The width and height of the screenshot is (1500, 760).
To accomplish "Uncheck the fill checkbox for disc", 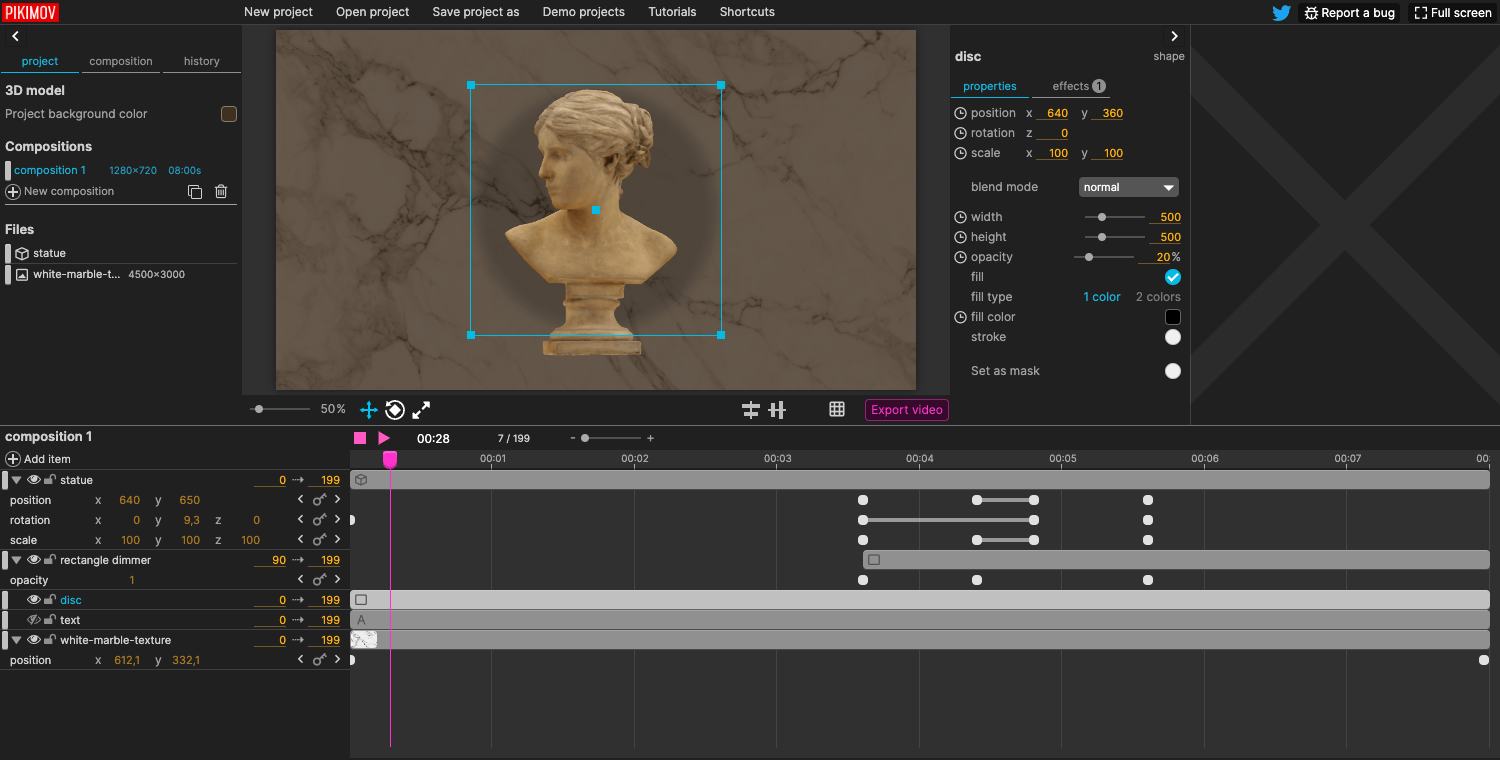I will (x=1172, y=277).
